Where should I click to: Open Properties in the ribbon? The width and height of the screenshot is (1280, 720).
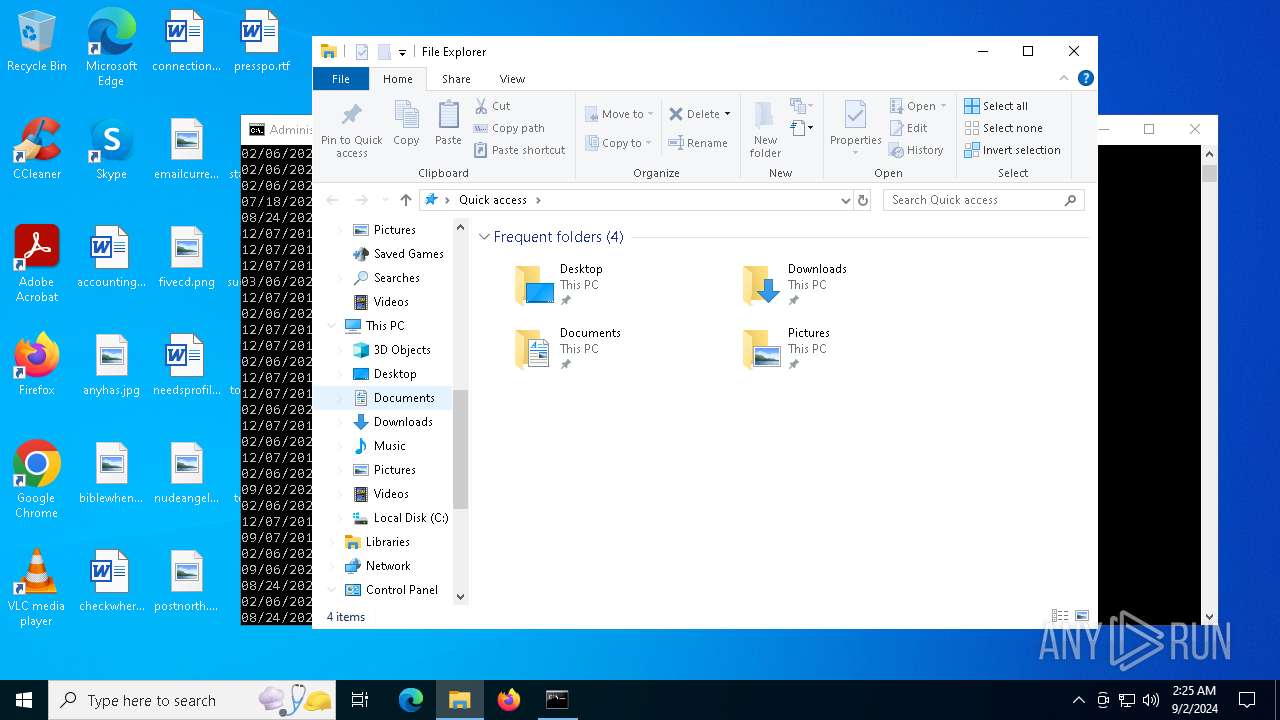coord(855,126)
